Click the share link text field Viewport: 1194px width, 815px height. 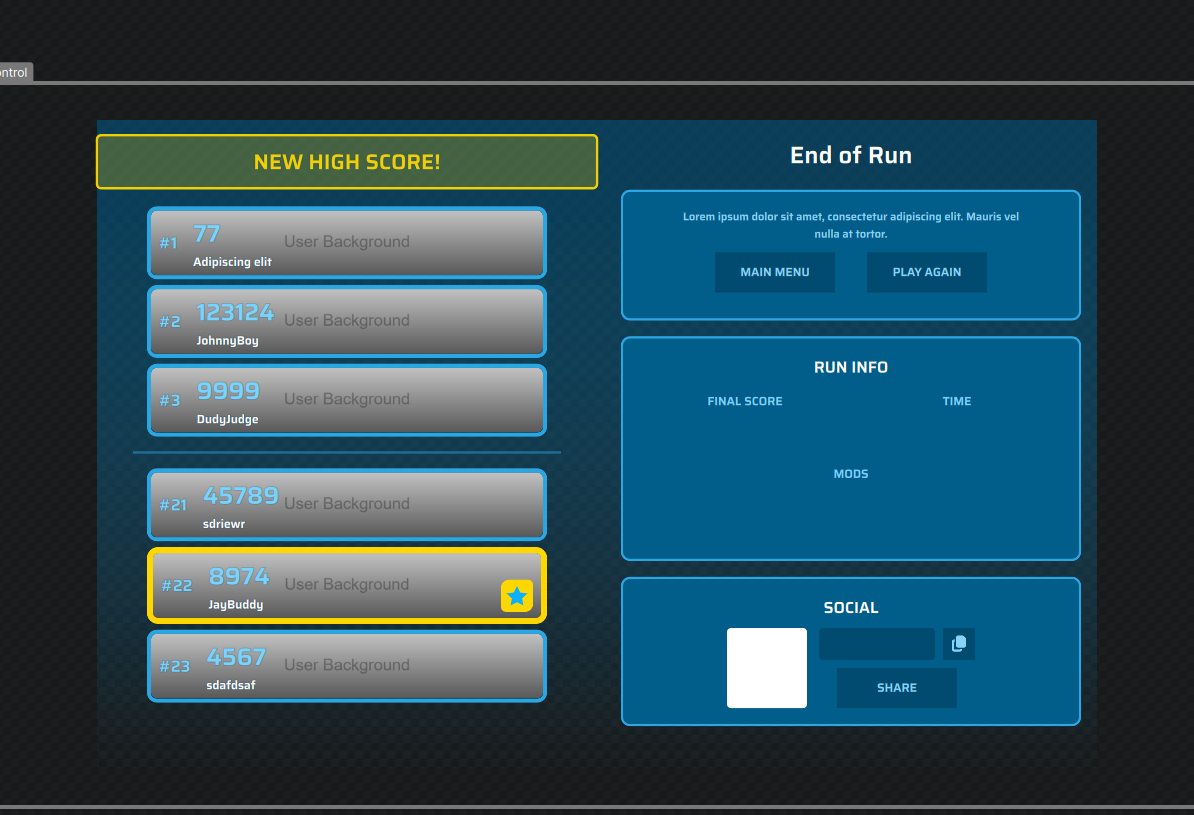[876, 644]
